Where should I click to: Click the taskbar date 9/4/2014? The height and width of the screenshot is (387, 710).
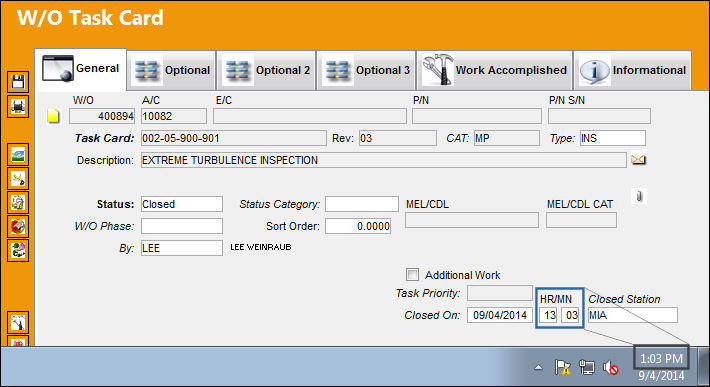pos(661,375)
